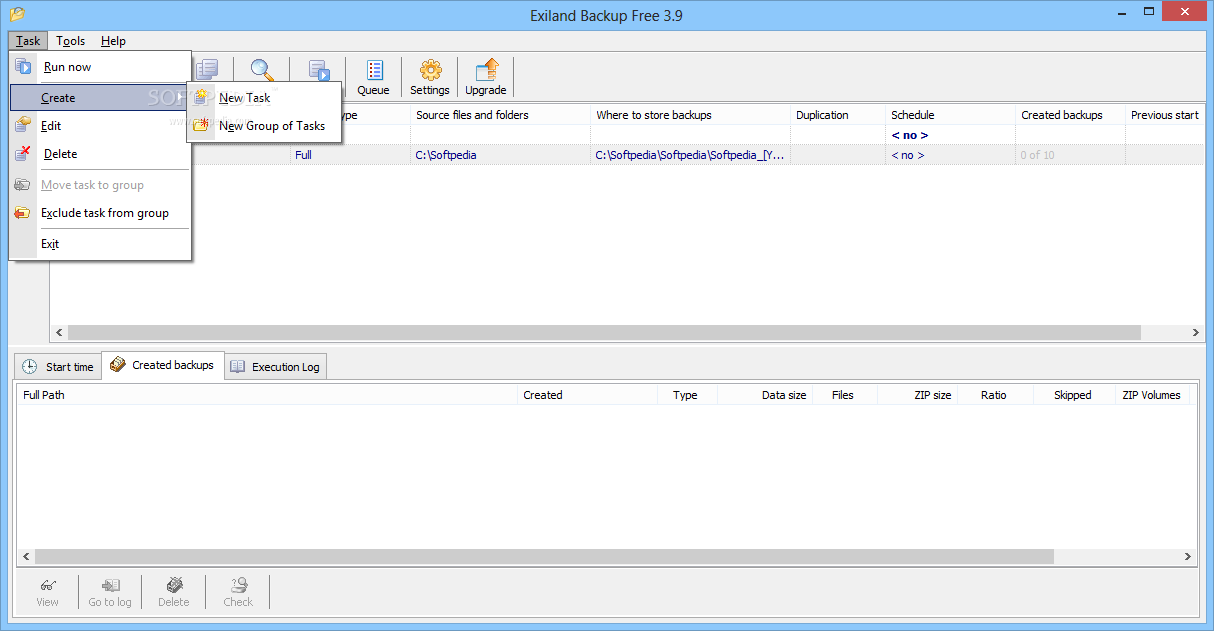Click the Data size column header

tap(765, 395)
